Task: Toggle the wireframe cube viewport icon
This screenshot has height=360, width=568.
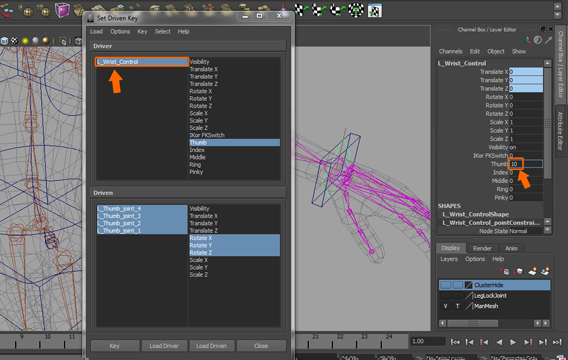Action: 4,41
